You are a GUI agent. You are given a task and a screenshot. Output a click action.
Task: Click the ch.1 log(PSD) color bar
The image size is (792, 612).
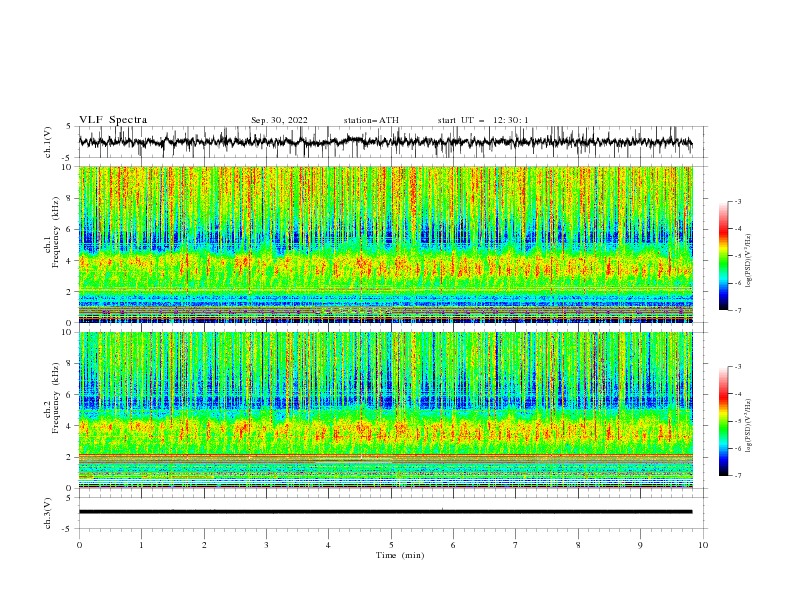[x=723, y=256]
